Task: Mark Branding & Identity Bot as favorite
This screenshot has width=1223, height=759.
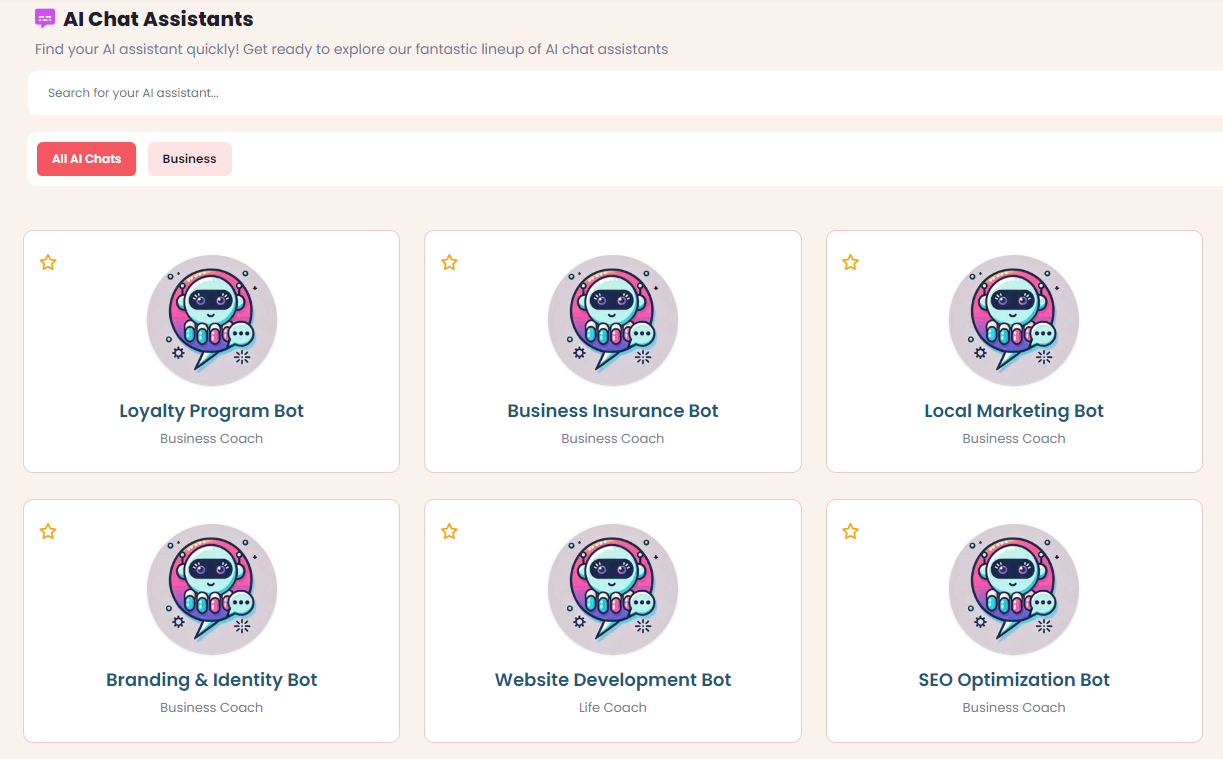Action: (48, 532)
